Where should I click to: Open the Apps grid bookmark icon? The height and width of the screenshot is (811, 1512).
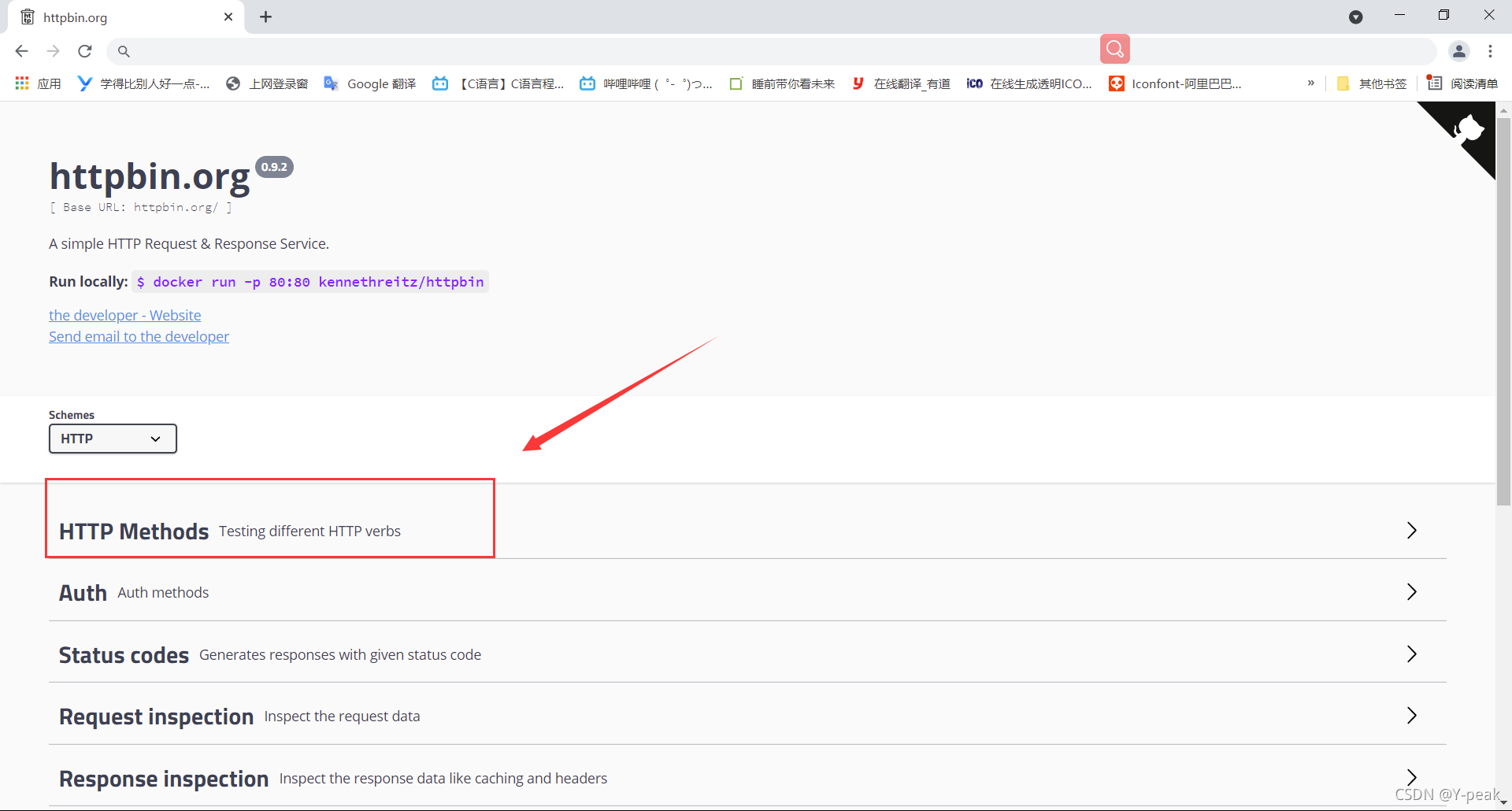[22, 83]
